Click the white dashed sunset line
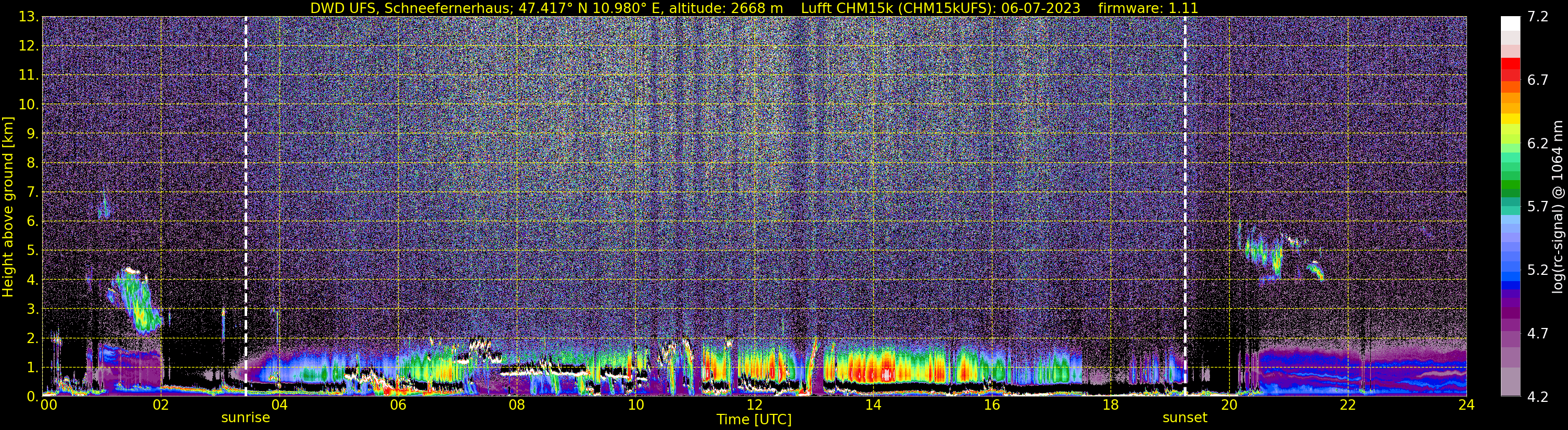 [1184, 207]
